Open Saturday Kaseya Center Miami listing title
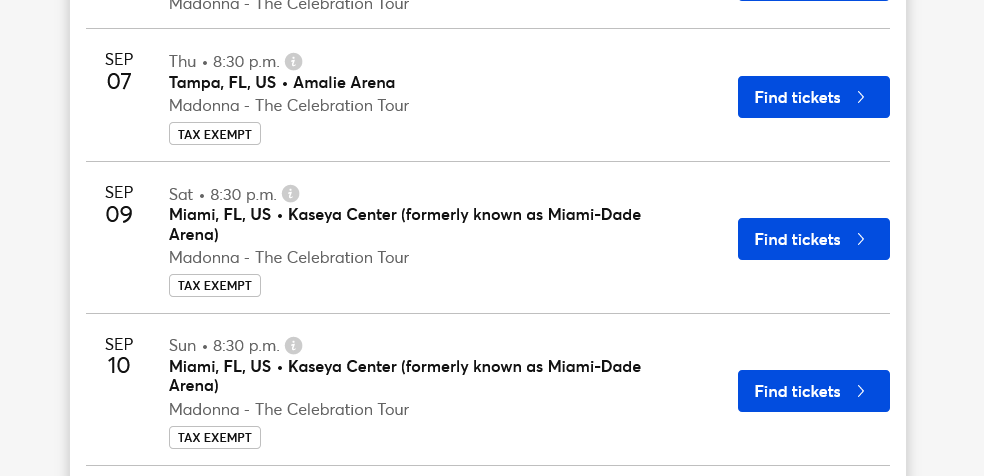This screenshot has height=476, width=984. click(x=405, y=225)
